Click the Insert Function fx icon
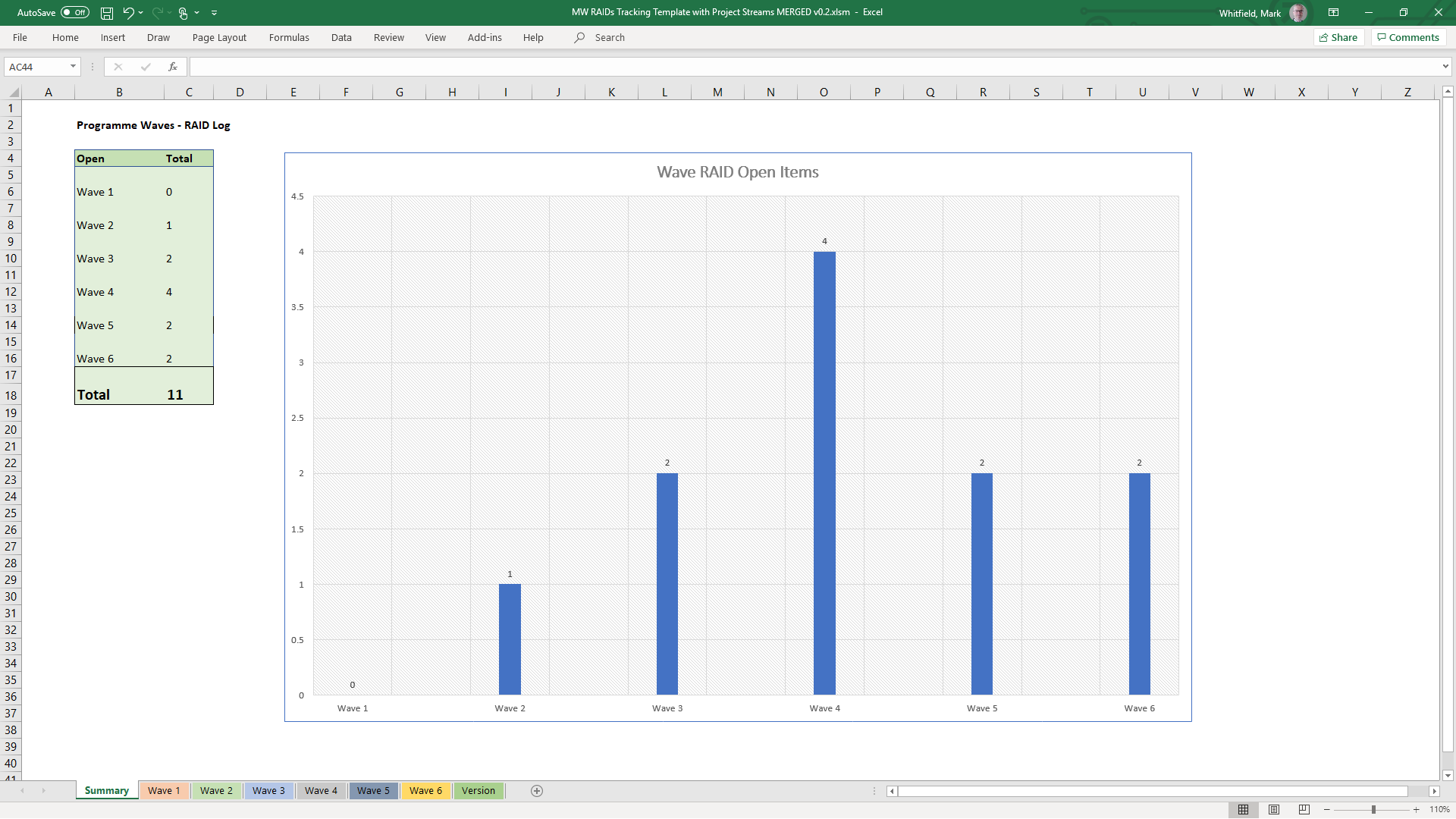Image resolution: width=1456 pixels, height=819 pixels. click(x=173, y=67)
